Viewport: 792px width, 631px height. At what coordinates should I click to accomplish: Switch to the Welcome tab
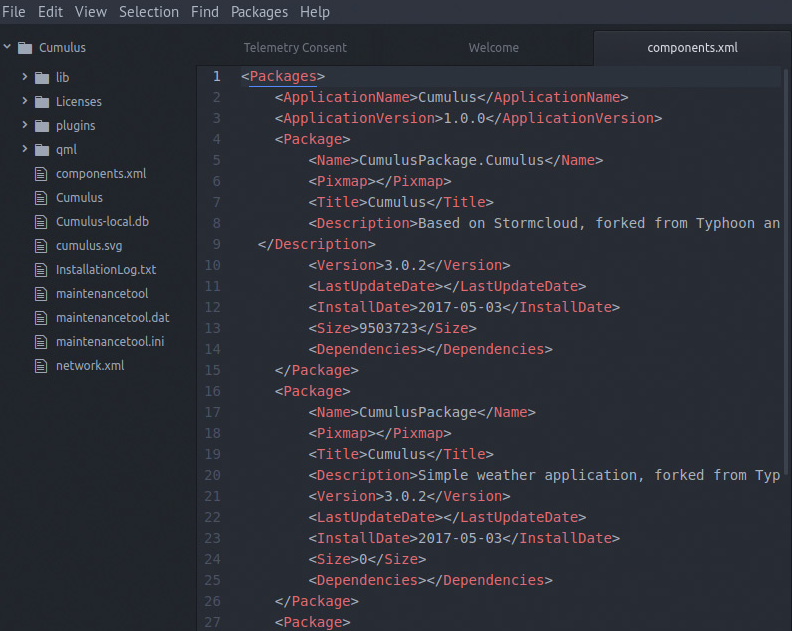[x=494, y=47]
